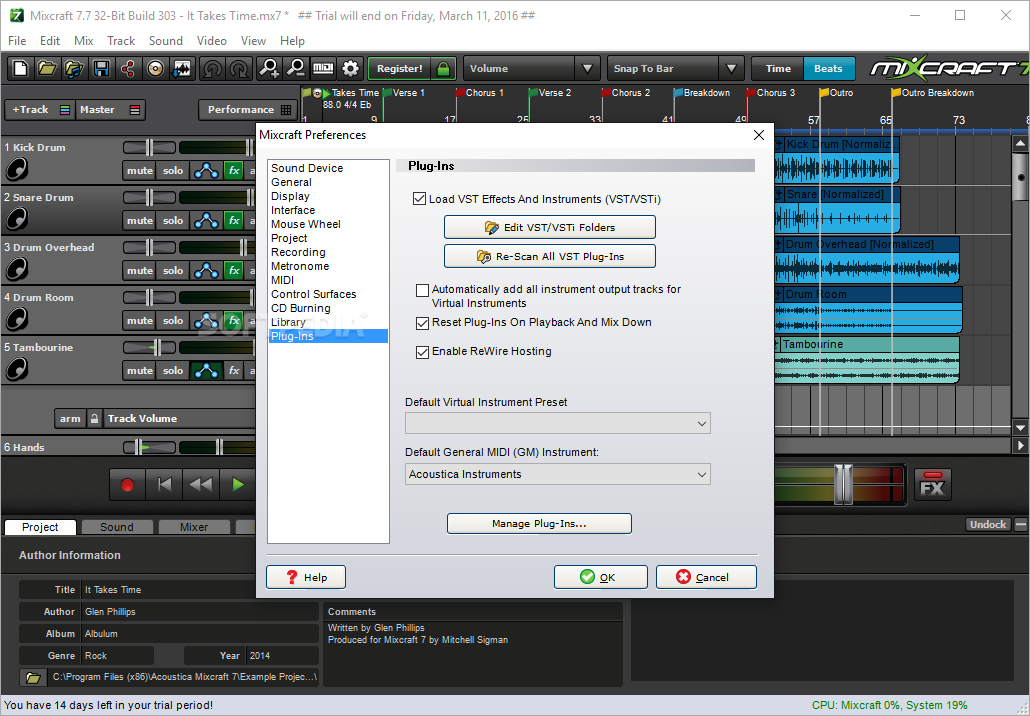Open Preferences via the gear icon

[351, 68]
